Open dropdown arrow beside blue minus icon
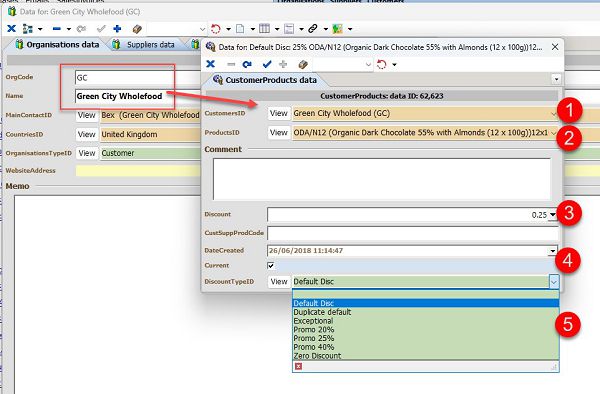The height and width of the screenshot is (394, 600). coord(68,29)
